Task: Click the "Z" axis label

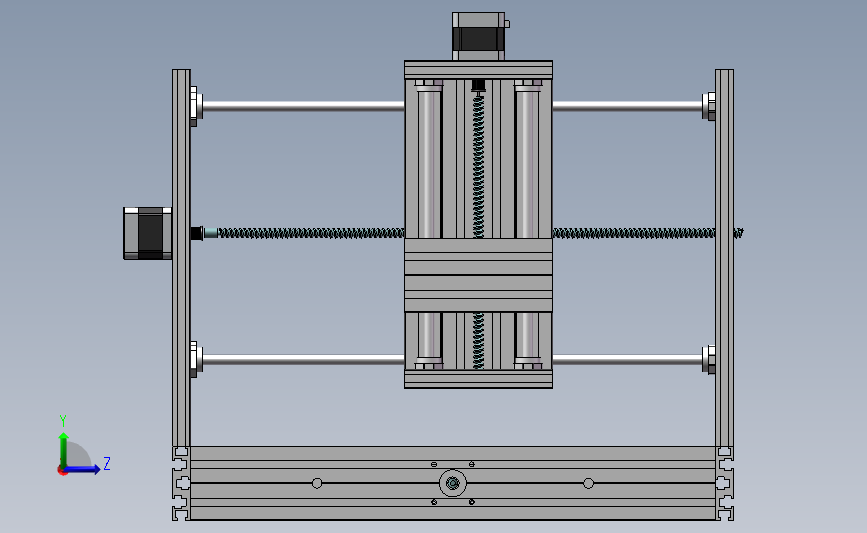Action: [x=107, y=463]
